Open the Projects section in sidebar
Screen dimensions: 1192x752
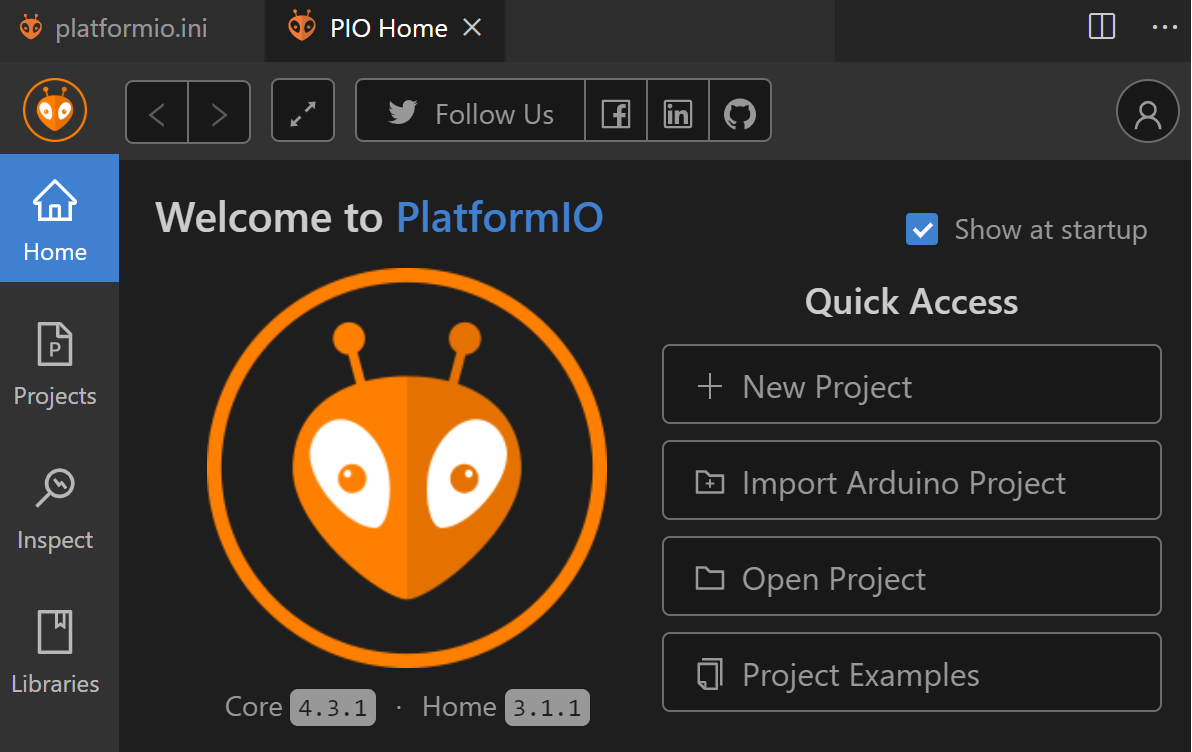coord(55,364)
